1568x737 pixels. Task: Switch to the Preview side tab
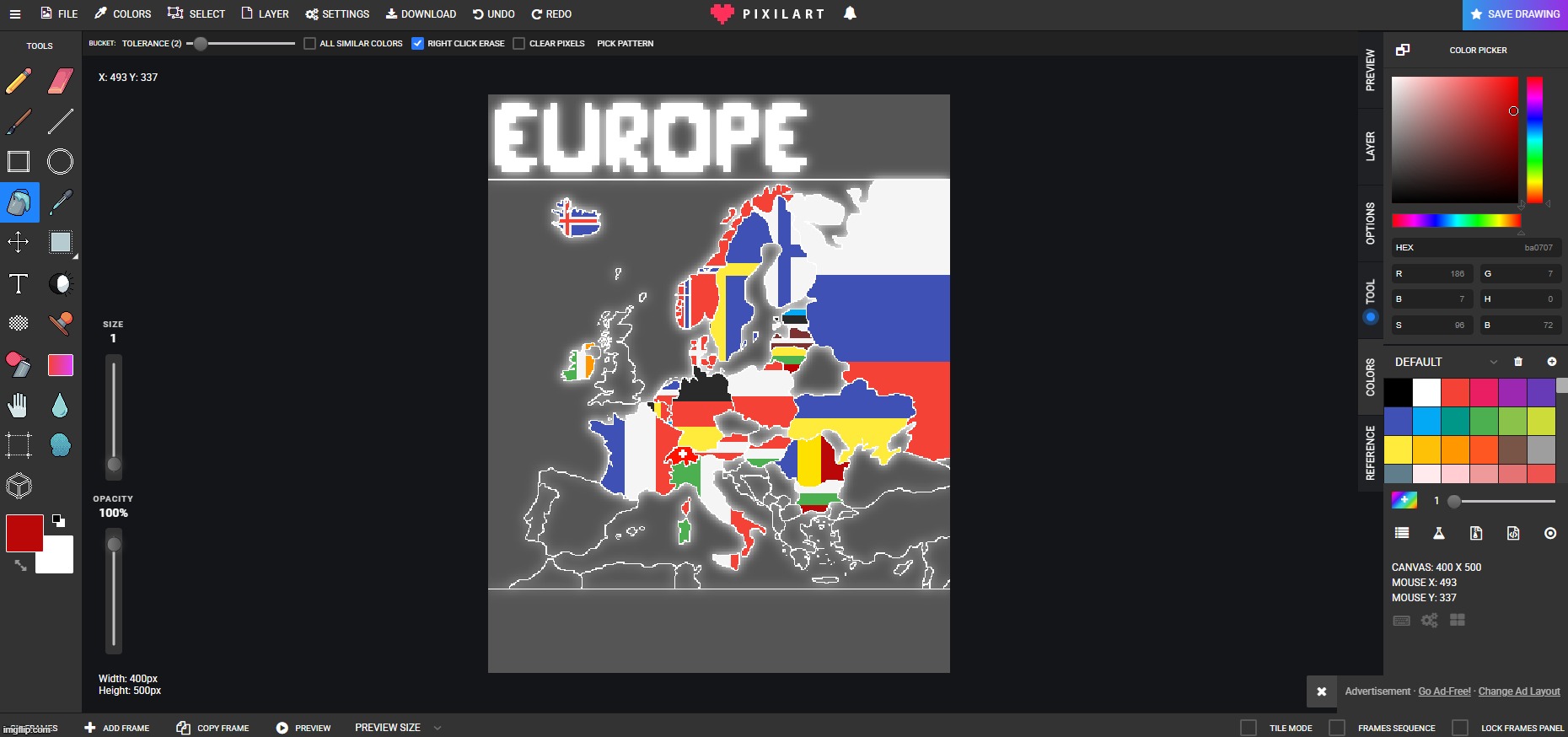[1371, 70]
